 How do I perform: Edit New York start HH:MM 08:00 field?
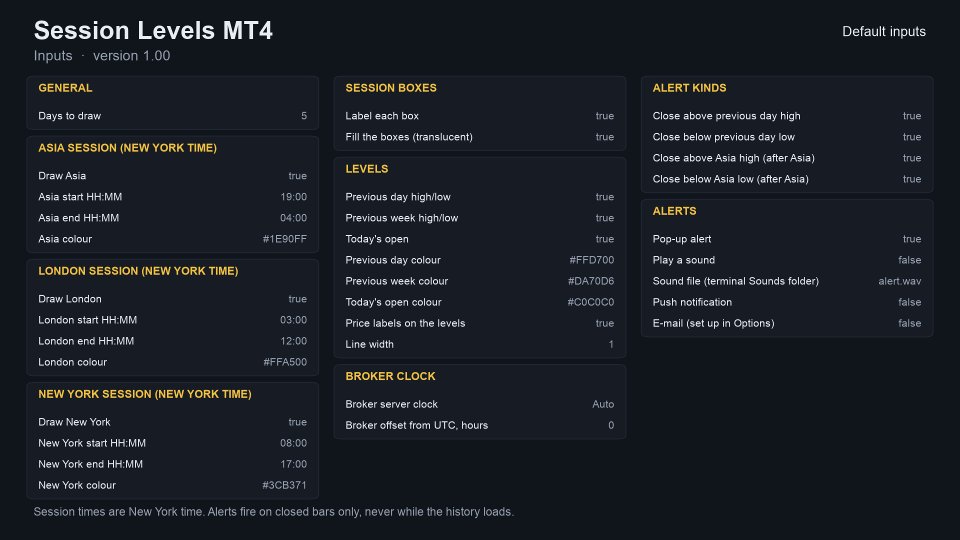pyautogui.click(x=293, y=443)
